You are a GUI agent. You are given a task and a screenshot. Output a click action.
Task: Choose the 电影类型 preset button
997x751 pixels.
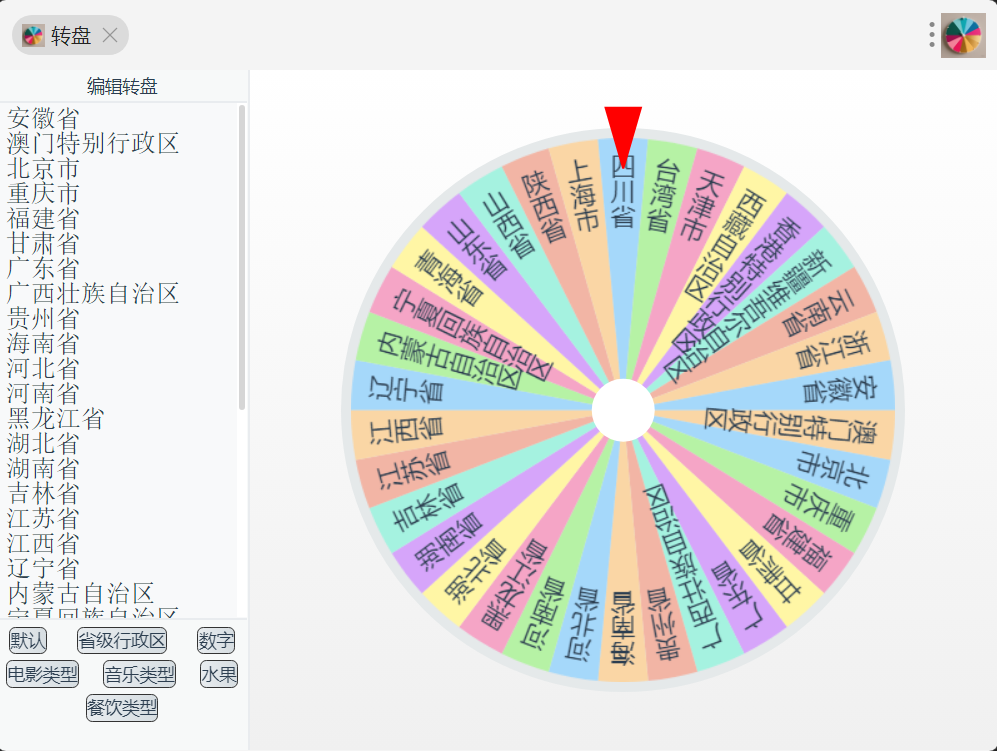43,674
